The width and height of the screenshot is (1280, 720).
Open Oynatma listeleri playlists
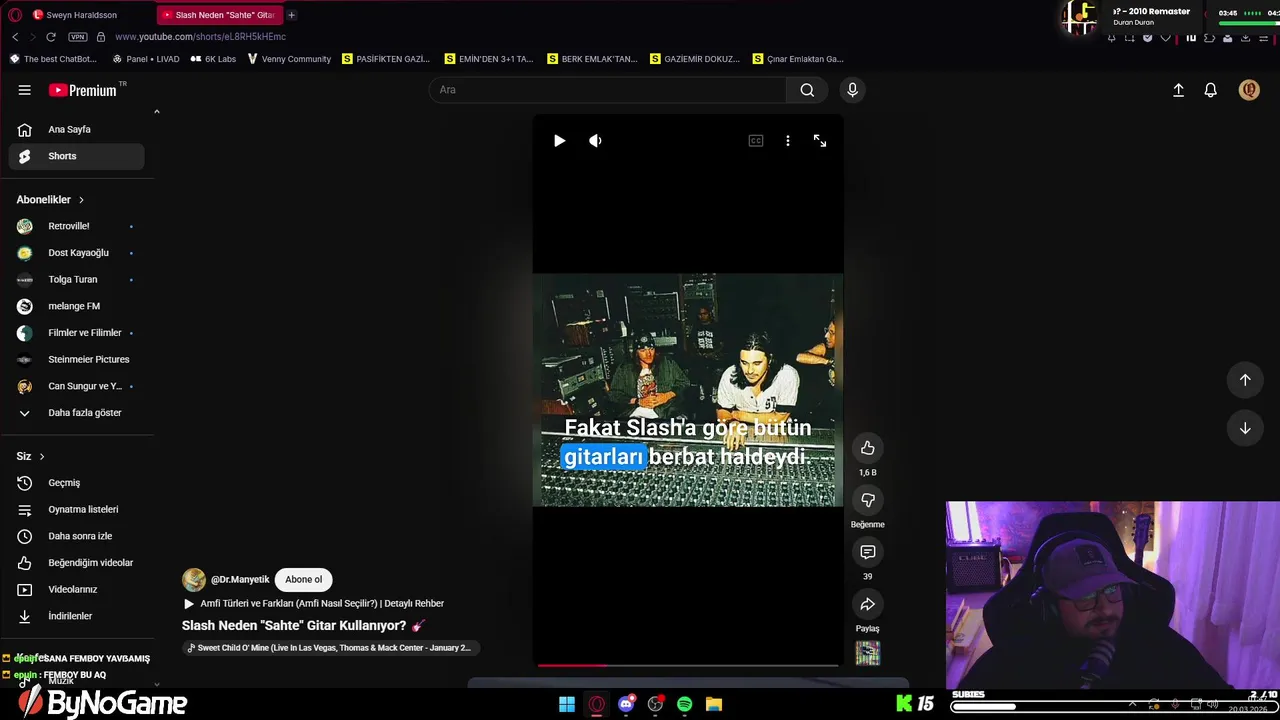[76, 509]
